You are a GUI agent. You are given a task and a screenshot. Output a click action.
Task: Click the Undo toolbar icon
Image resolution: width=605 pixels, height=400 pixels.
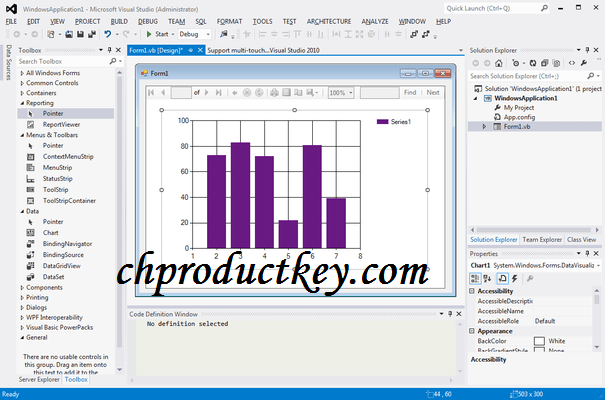pyautogui.click(x=108, y=34)
